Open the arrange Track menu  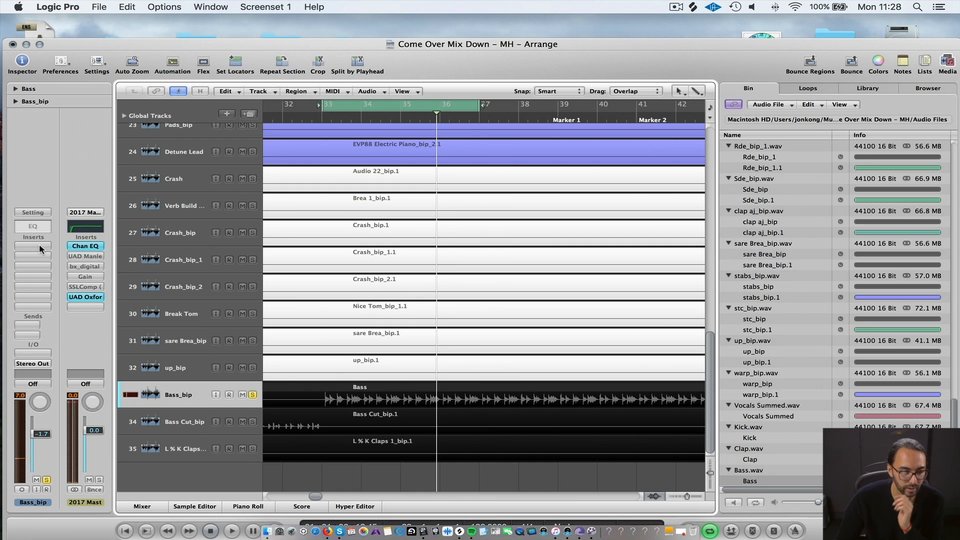click(x=261, y=91)
